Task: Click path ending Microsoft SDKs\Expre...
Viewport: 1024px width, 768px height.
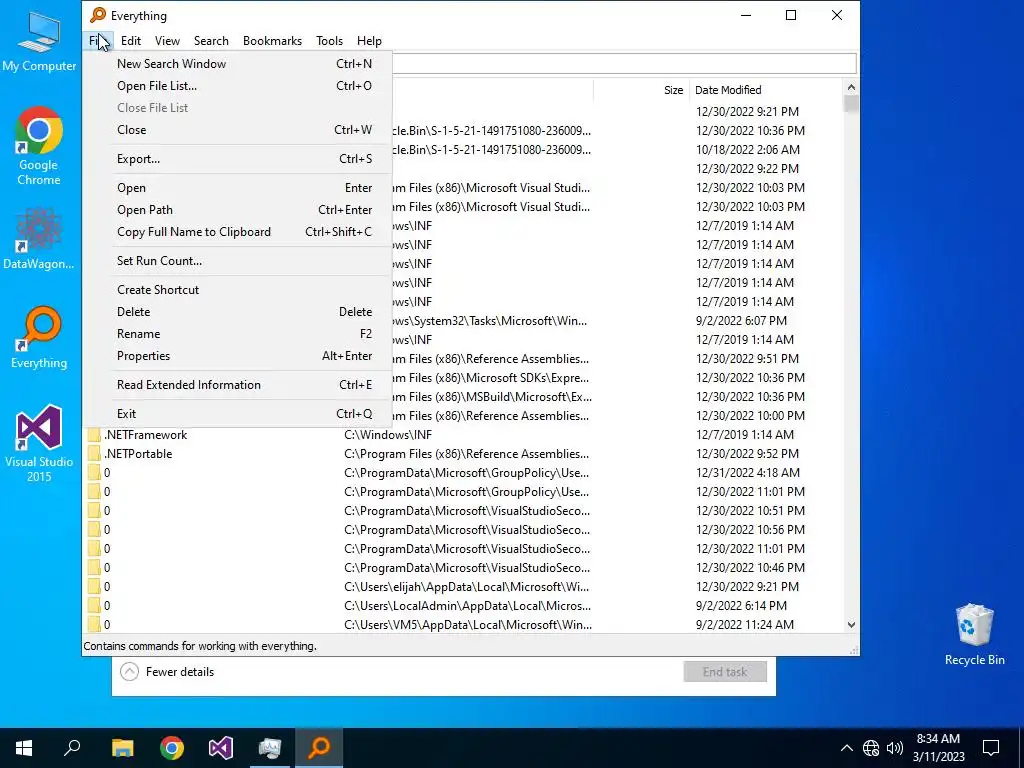Action: click(x=490, y=378)
